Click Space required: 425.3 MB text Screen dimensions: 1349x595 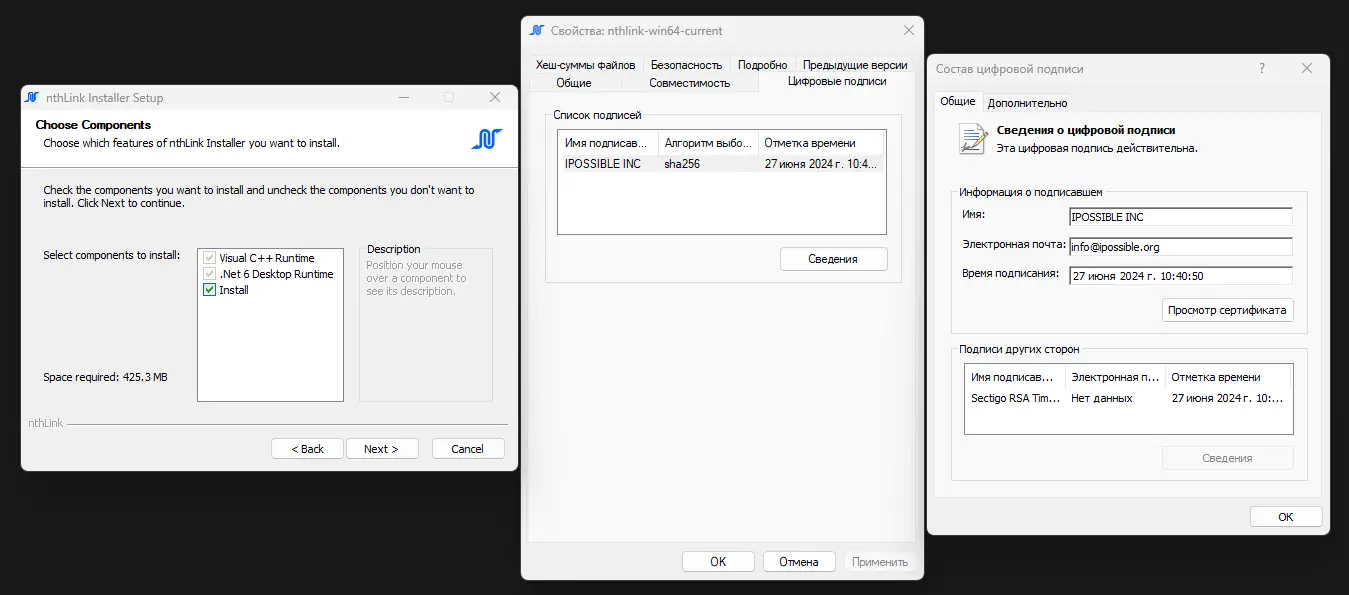click(x=105, y=378)
